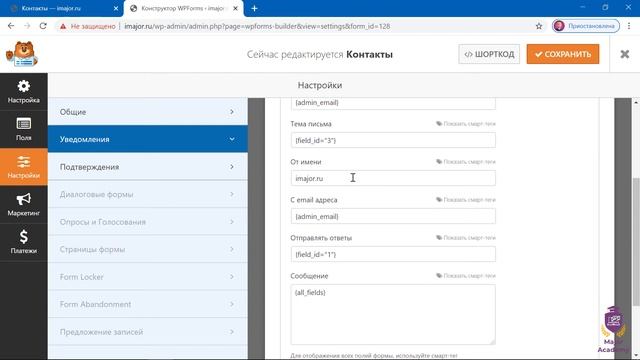Screen dimensions: 640x360
Task: Click the scrollbar up arrow
Action: pyautogui.click(x=636, y=102)
